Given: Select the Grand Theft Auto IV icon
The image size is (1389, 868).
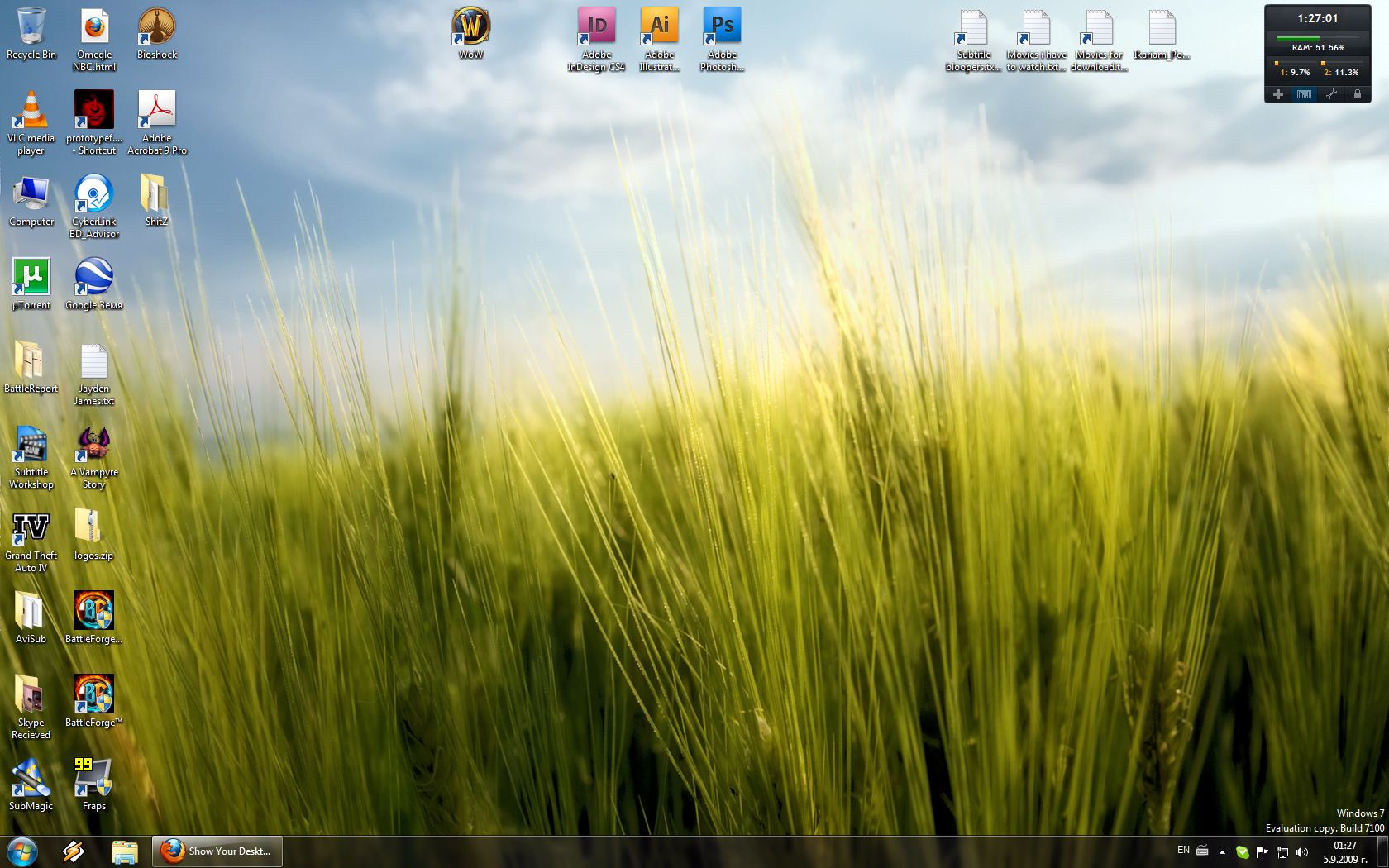Looking at the screenshot, I should [x=31, y=529].
